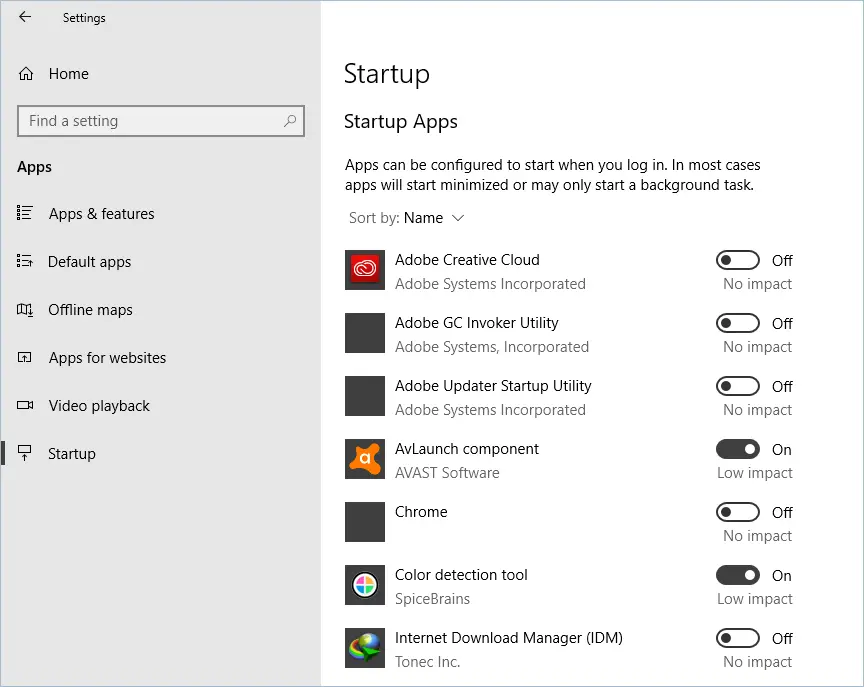The width and height of the screenshot is (864, 687).
Task: Select Apps for websites in sidebar
Action: click(107, 358)
